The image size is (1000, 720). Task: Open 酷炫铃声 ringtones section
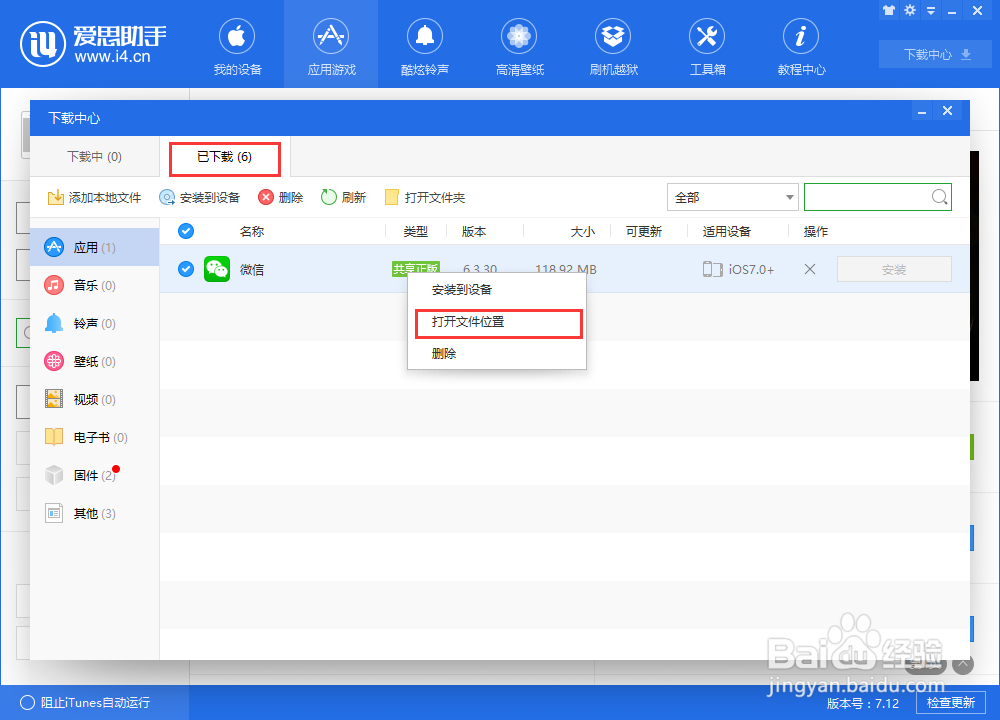(x=425, y=45)
